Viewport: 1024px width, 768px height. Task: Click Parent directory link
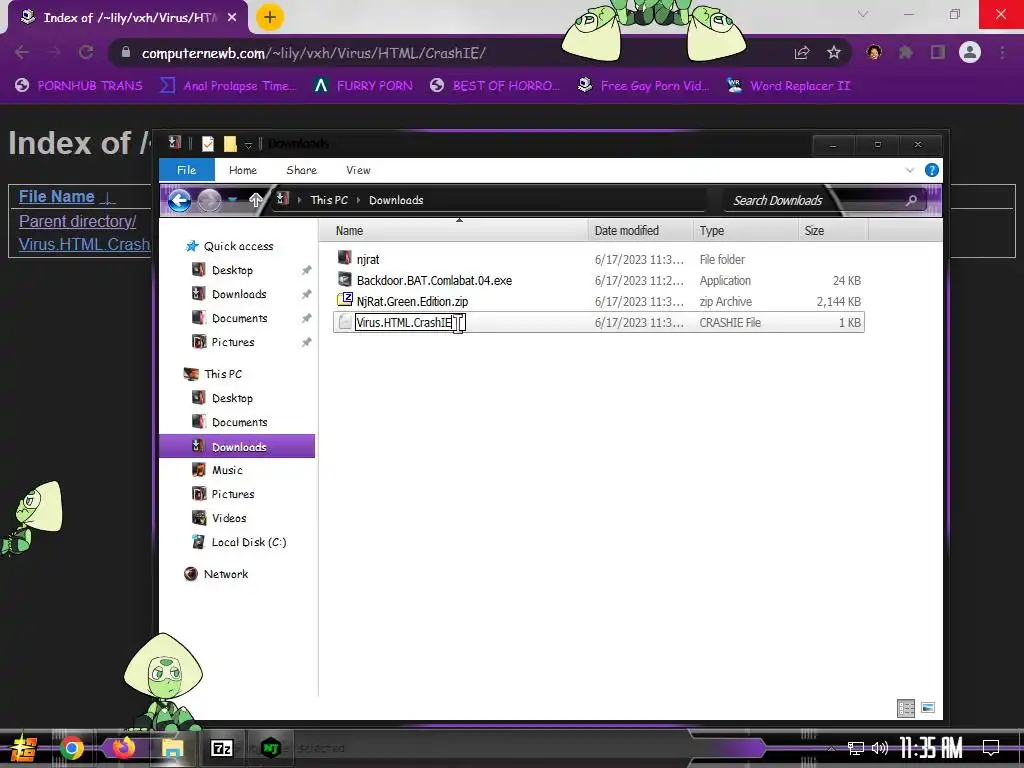(78, 221)
